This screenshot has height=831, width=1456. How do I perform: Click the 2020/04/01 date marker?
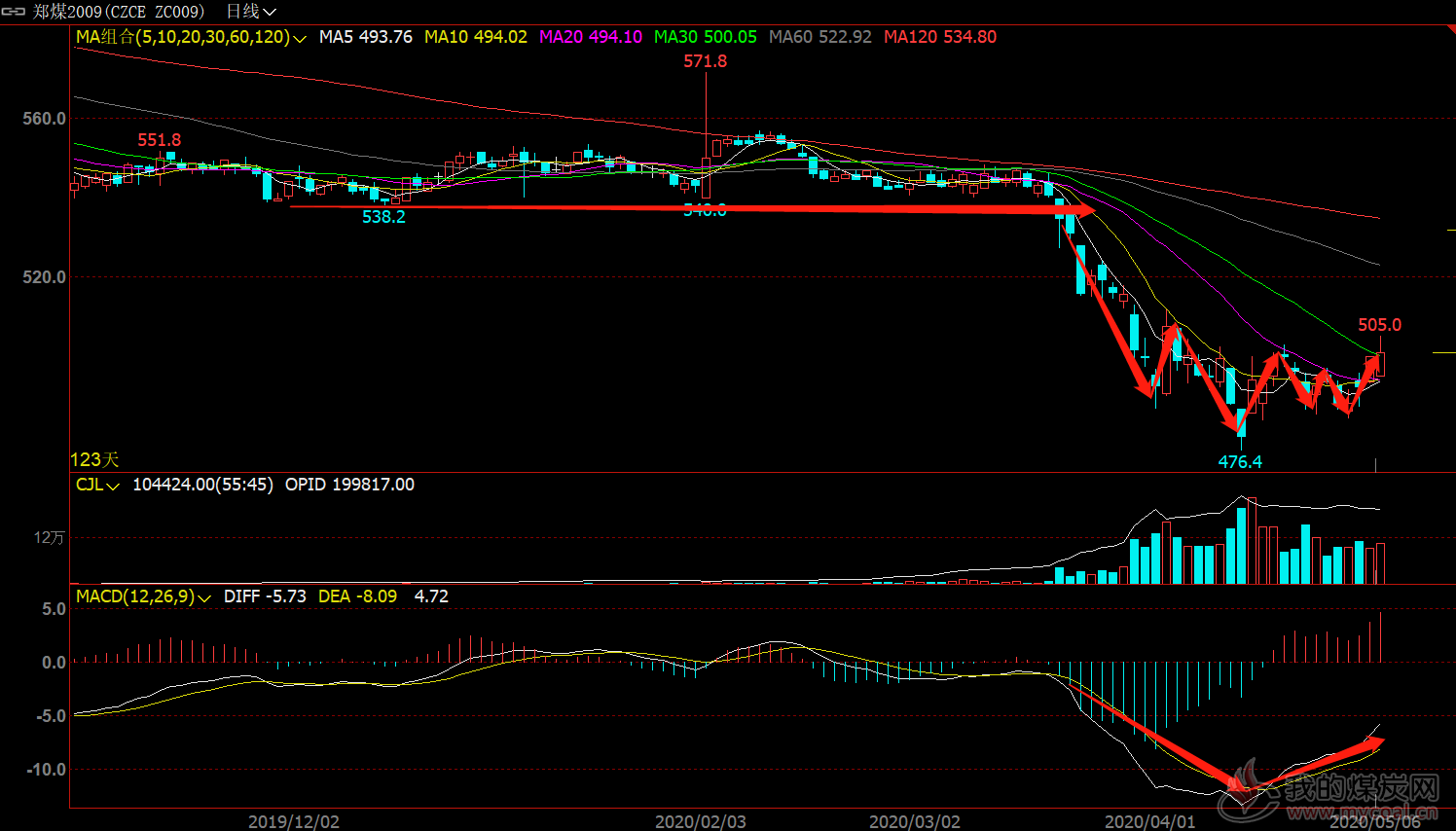point(1150,821)
